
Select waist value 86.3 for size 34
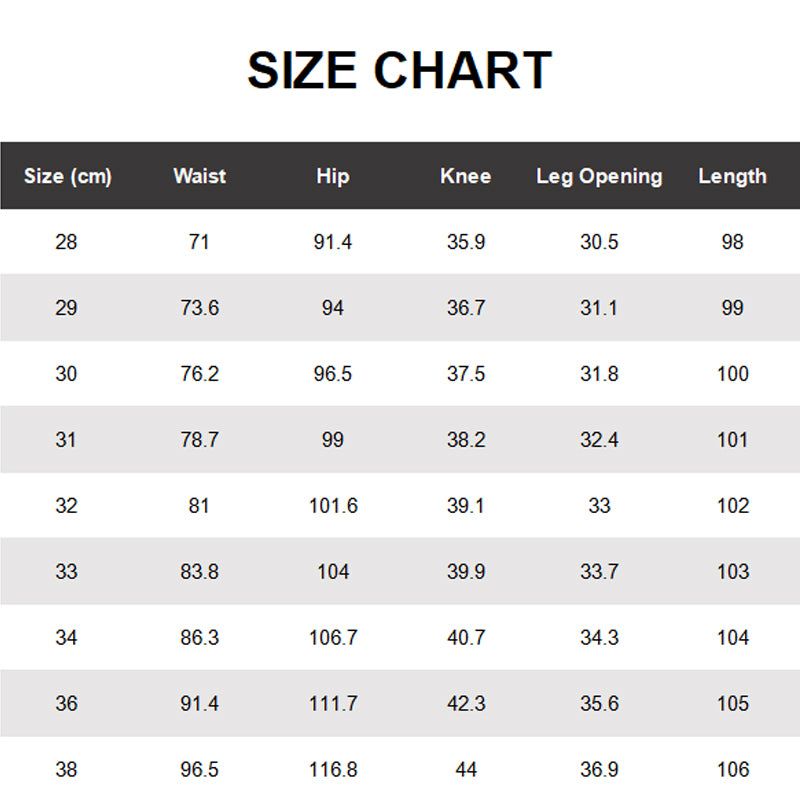pos(199,638)
